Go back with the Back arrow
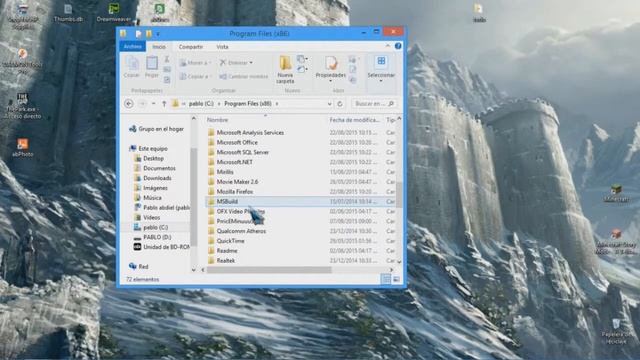Image resolution: width=640 pixels, height=360 pixels. tap(129, 104)
